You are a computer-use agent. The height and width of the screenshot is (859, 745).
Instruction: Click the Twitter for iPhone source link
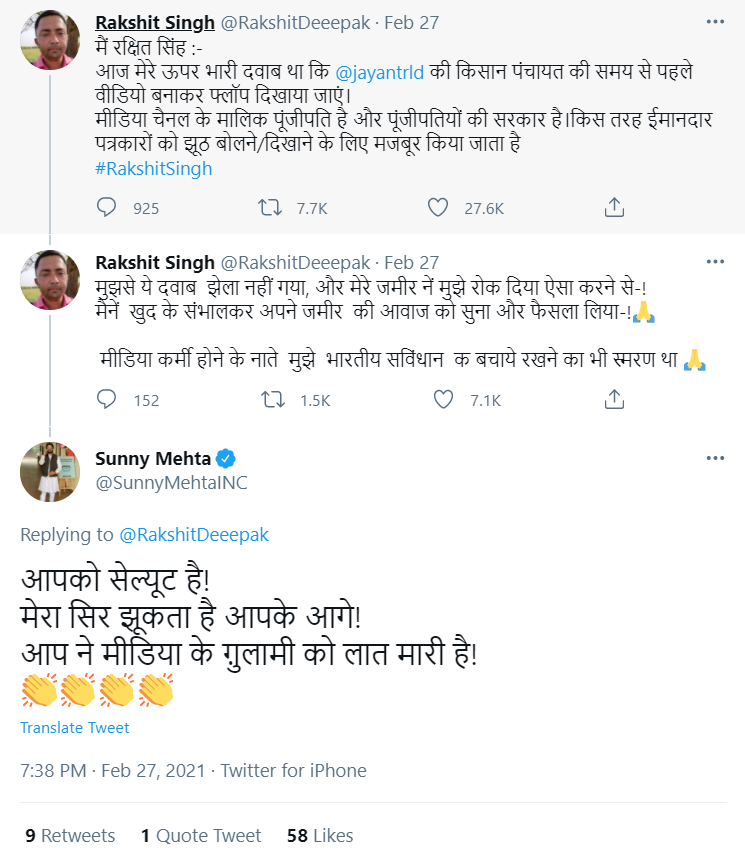(293, 770)
